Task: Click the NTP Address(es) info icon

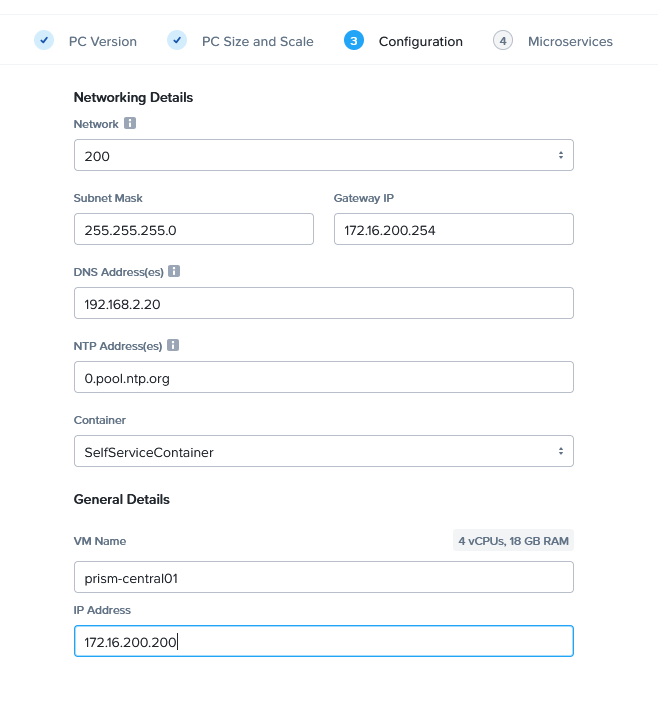Action: (173, 345)
